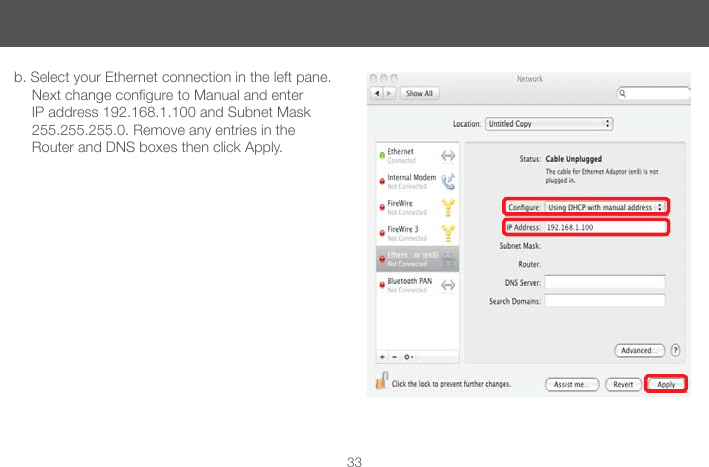The image size is (709, 467).
Task: Click the Internal Modem phone icon
Action: click(448, 182)
